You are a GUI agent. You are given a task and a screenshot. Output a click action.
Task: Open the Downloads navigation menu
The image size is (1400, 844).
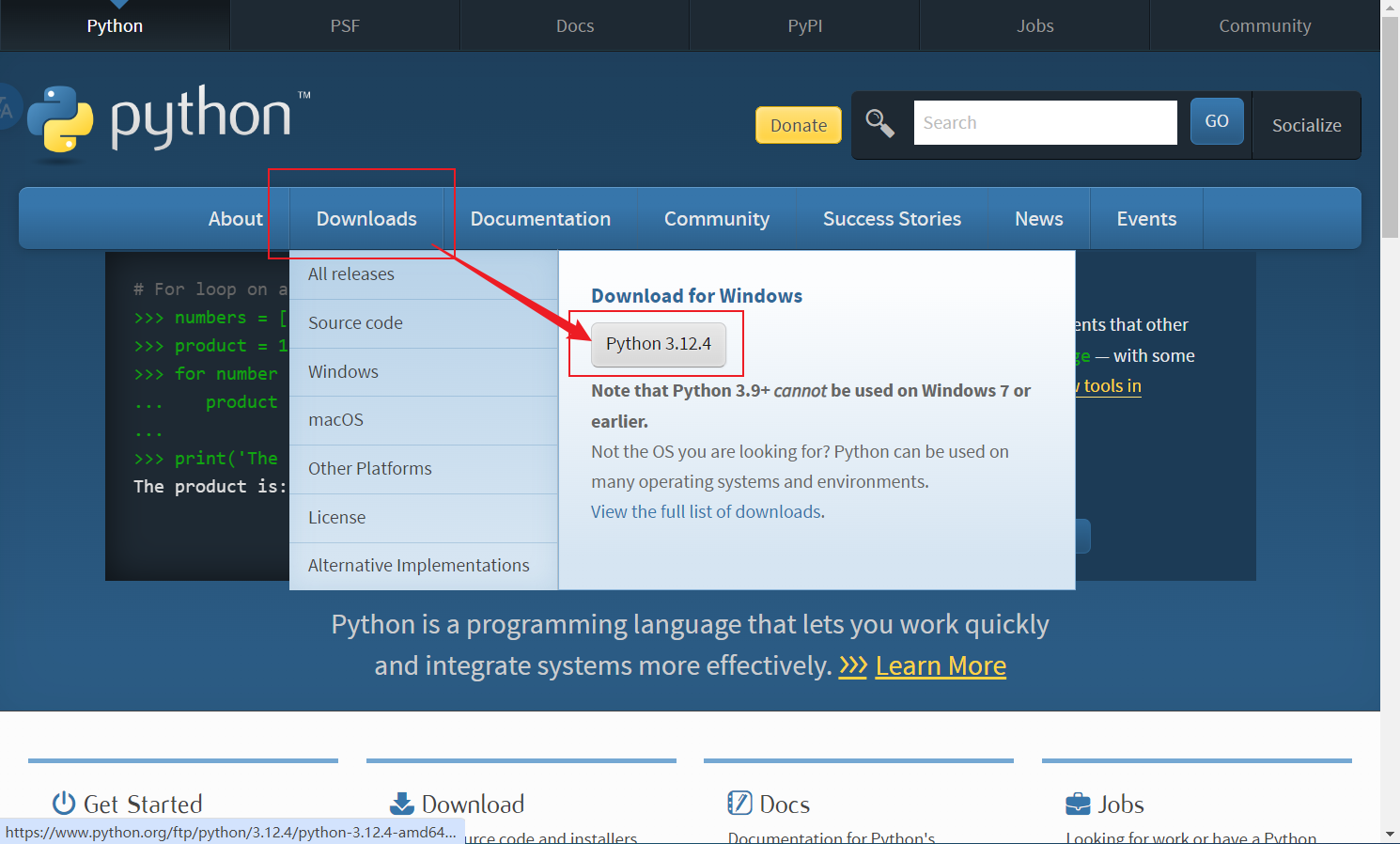click(366, 219)
